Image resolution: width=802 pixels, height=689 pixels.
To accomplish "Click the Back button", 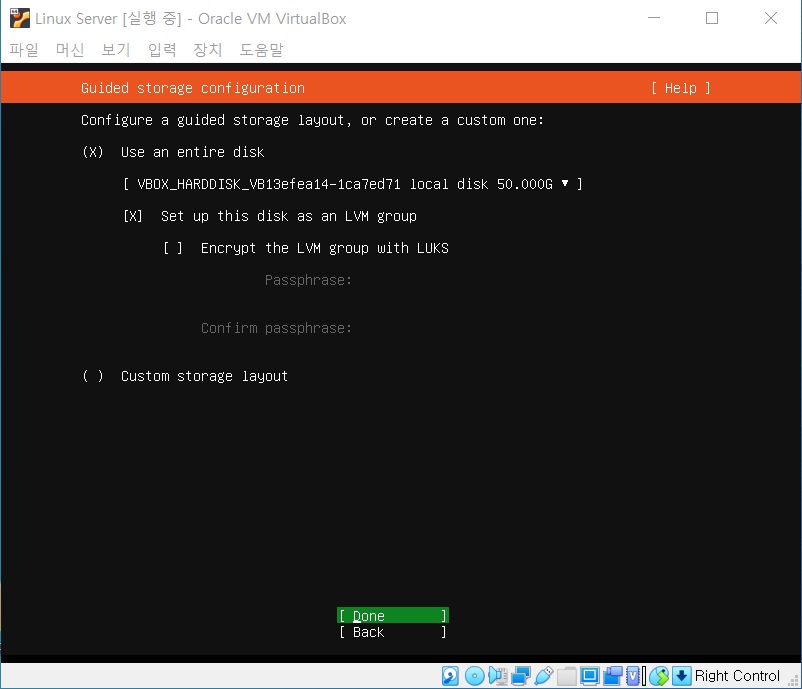I will 393,632.
